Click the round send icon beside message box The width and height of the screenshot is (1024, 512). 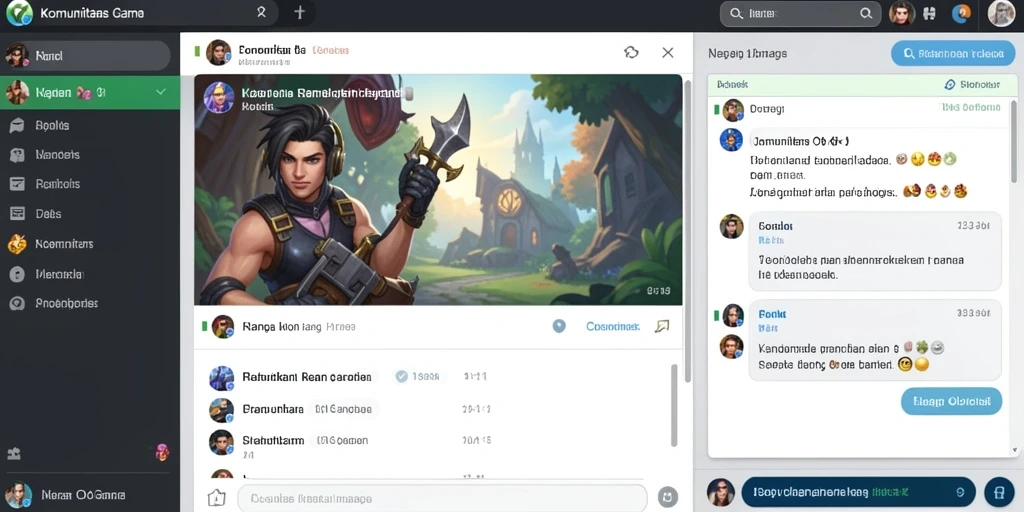coord(667,497)
